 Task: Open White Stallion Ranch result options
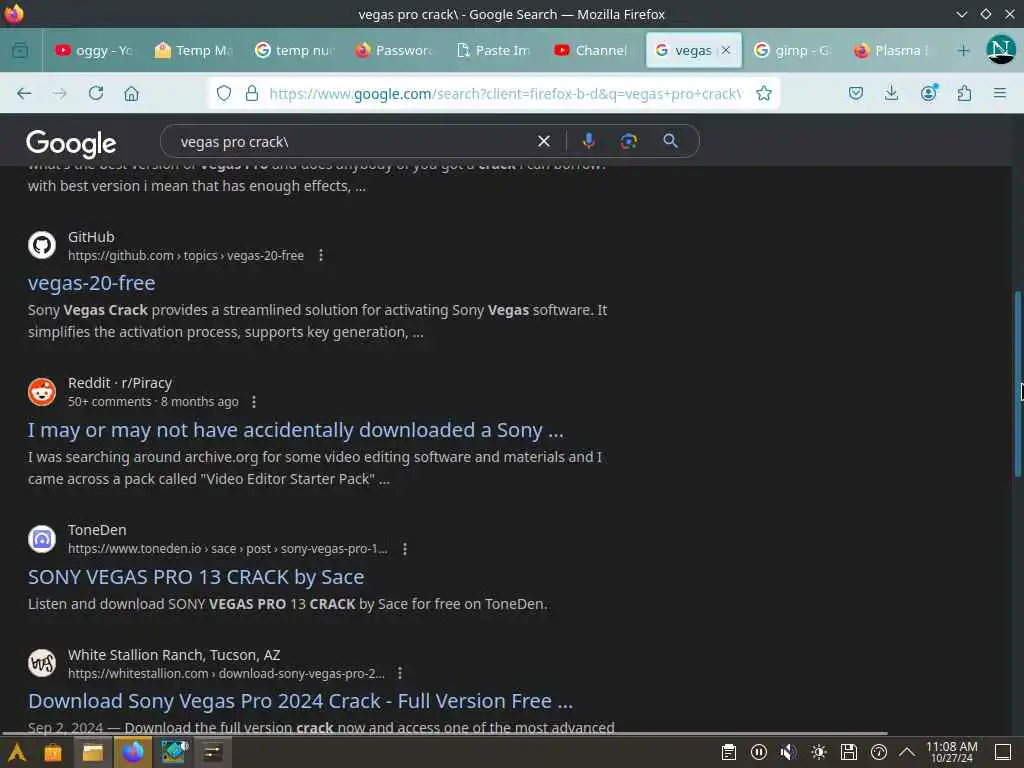(x=400, y=673)
